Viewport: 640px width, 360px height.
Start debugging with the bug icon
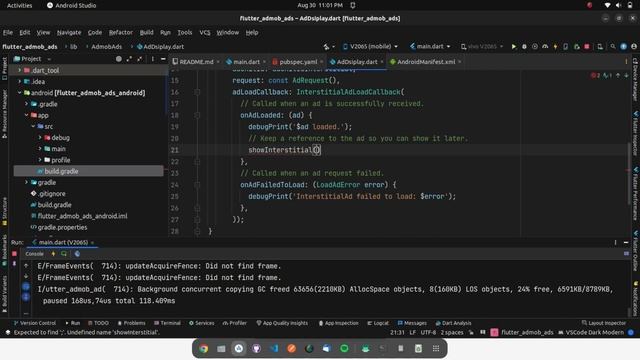click(524, 47)
